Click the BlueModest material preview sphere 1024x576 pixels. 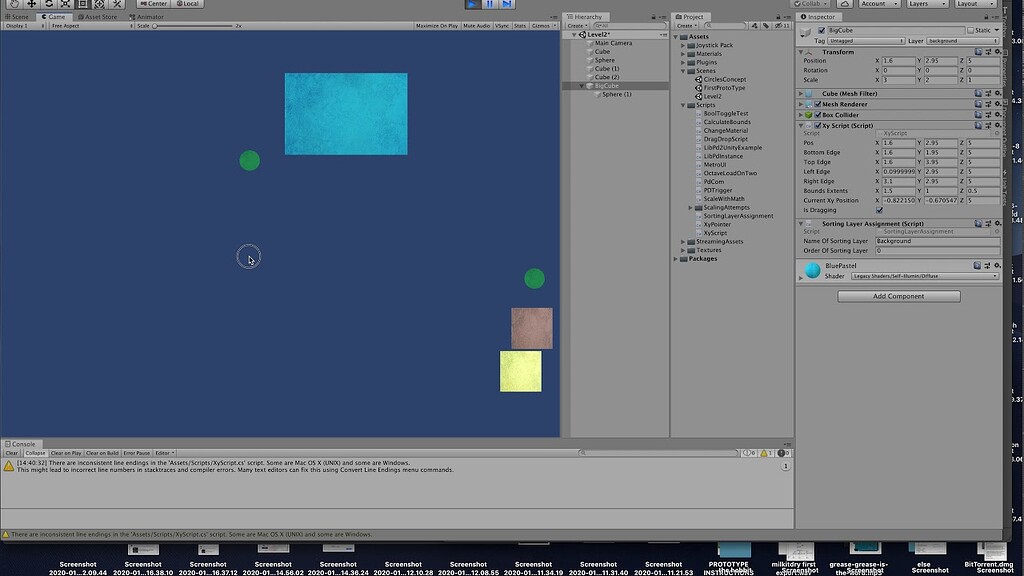click(x=813, y=270)
